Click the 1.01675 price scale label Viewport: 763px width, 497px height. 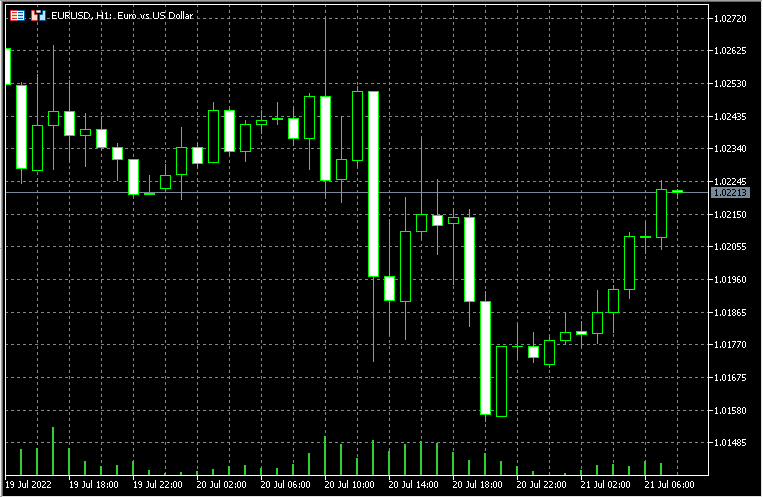730,377
